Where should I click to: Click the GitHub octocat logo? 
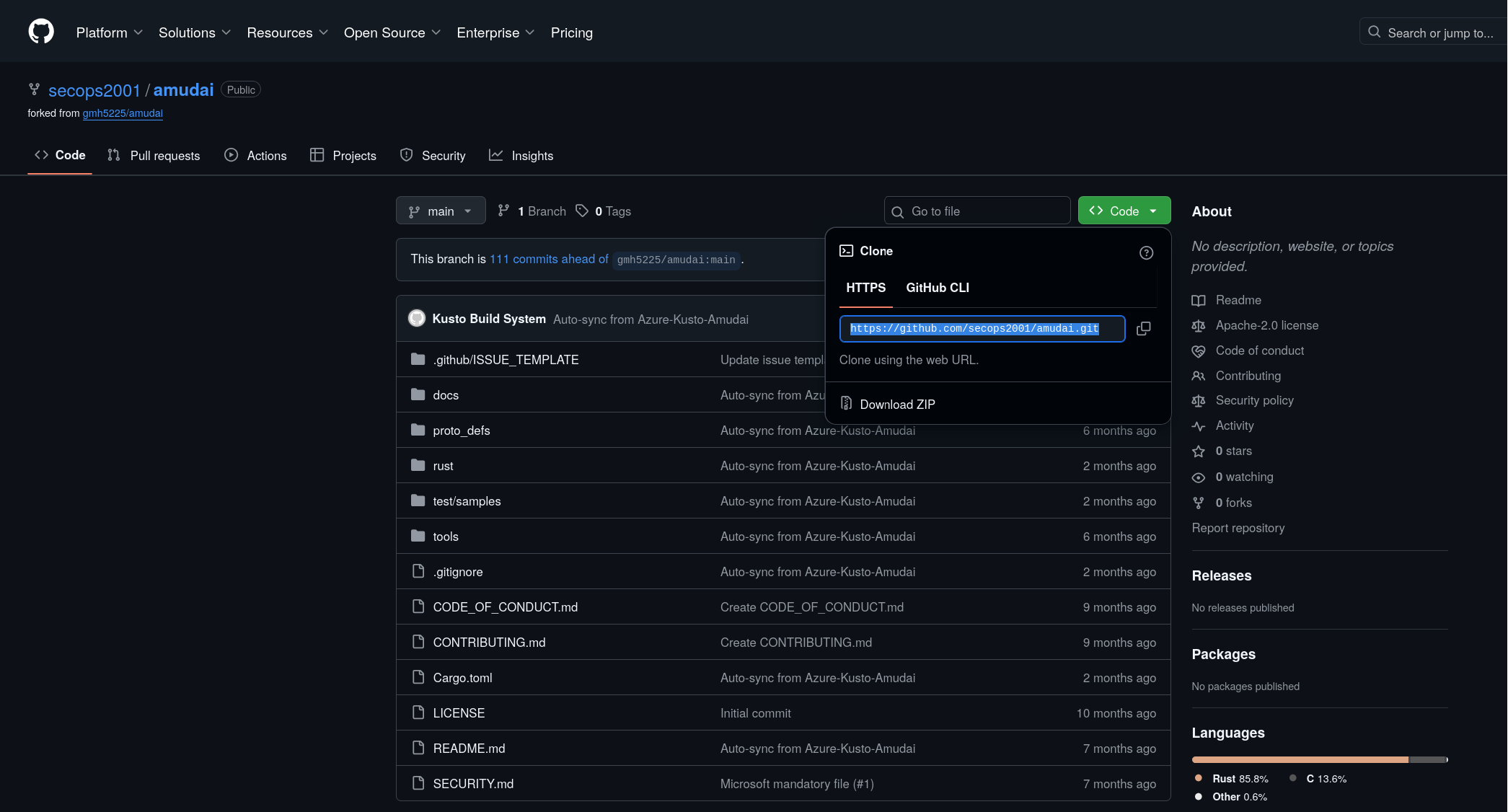click(41, 32)
